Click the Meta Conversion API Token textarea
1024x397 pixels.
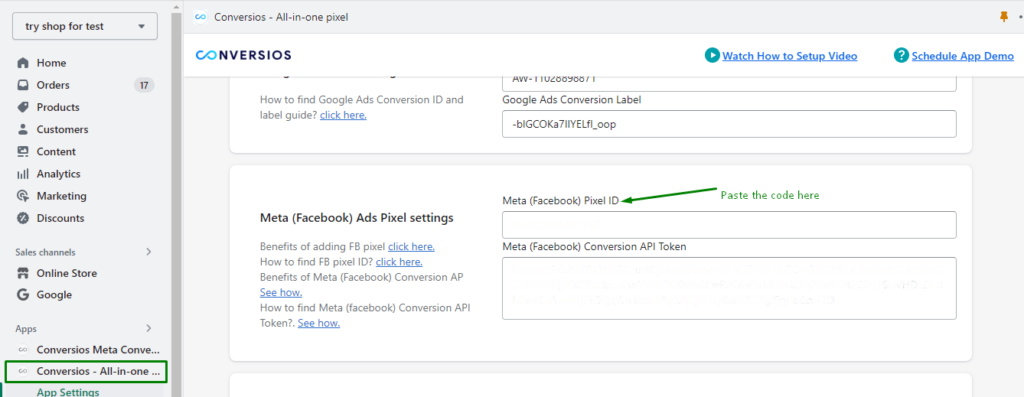729,288
